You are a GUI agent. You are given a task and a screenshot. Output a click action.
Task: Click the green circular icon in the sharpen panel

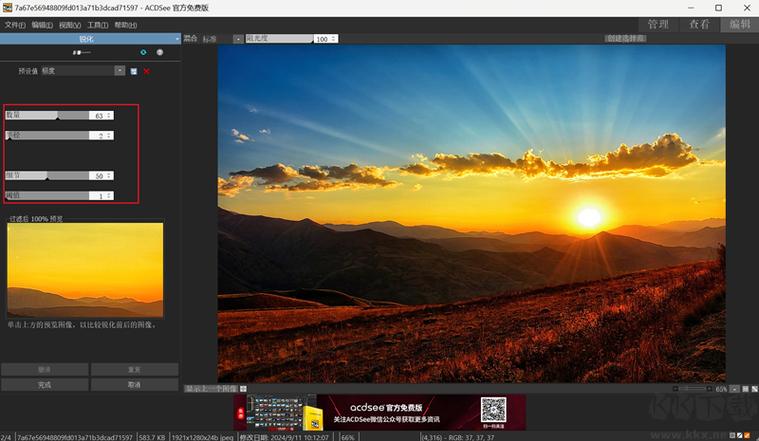coord(143,52)
